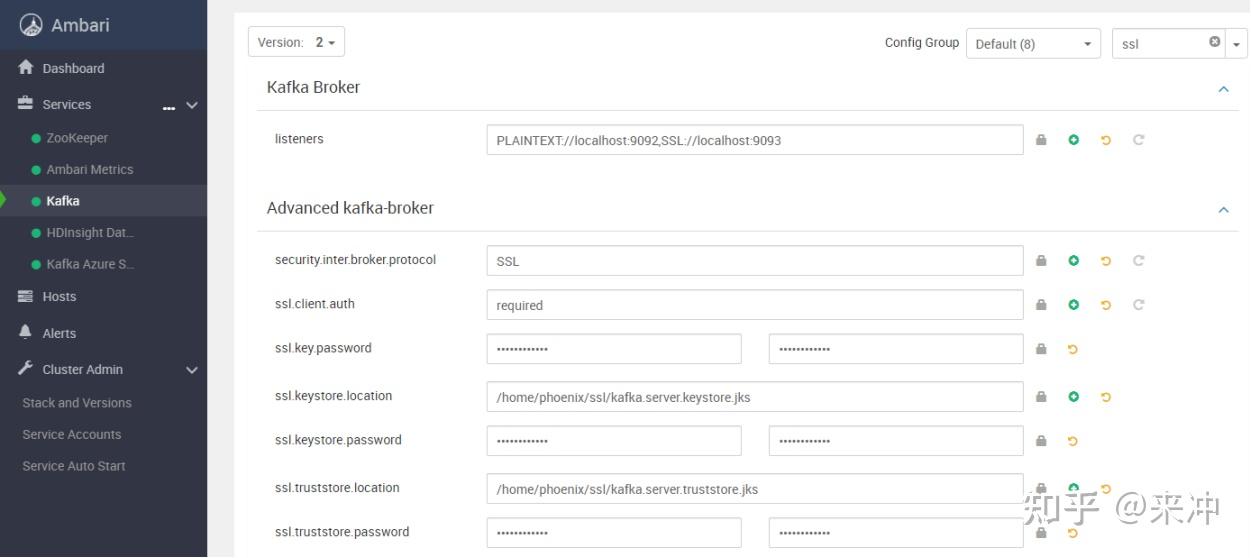Click redo icon for security.inter.broker.protocol
The height and width of the screenshot is (558, 1251).
1138,261
